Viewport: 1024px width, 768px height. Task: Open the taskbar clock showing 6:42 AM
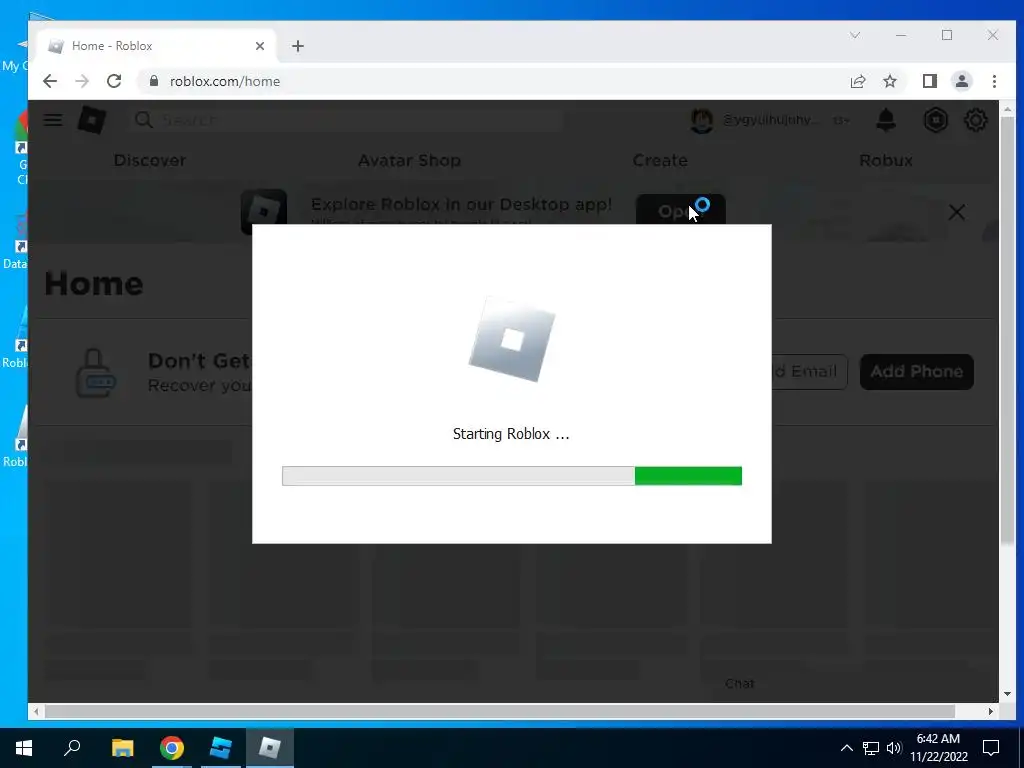point(938,748)
